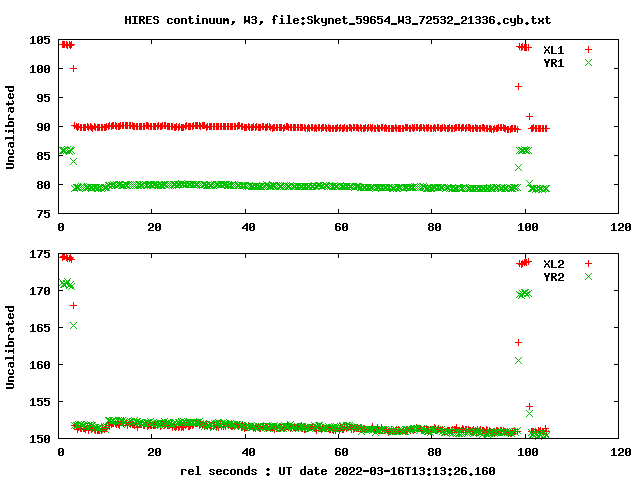Click x-axis tick 120 under the XL1/YR1 plot
The width and height of the screenshot is (640, 480).
pos(621,227)
